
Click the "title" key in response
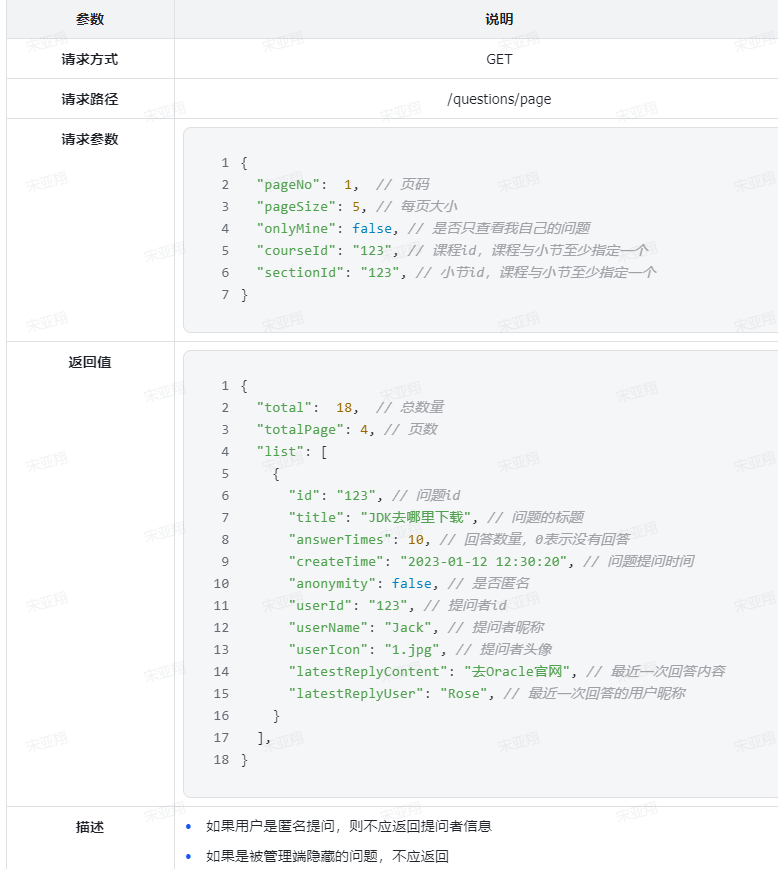316,518
